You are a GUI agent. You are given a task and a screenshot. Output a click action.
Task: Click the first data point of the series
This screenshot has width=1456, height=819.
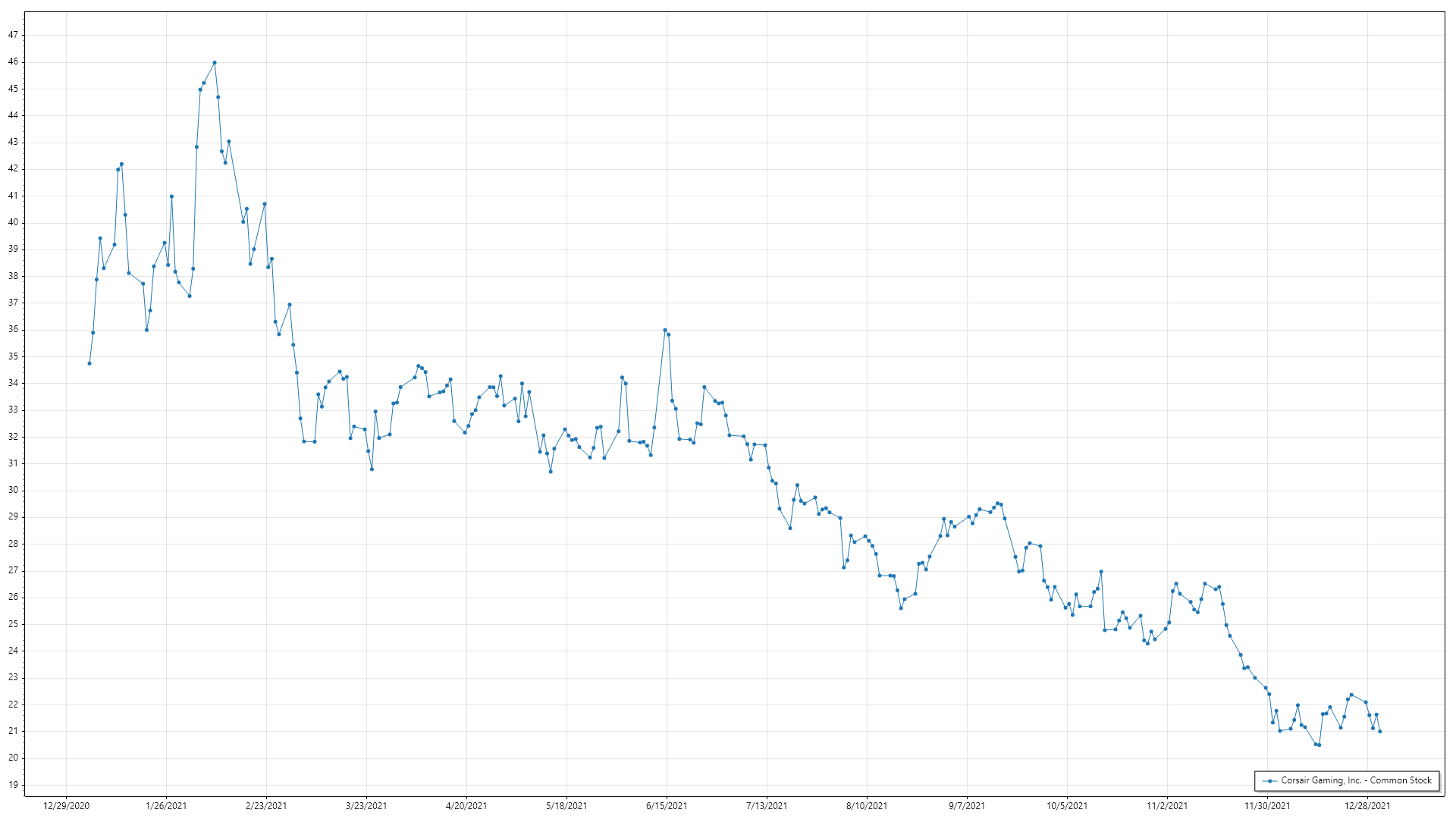[89, 364]
